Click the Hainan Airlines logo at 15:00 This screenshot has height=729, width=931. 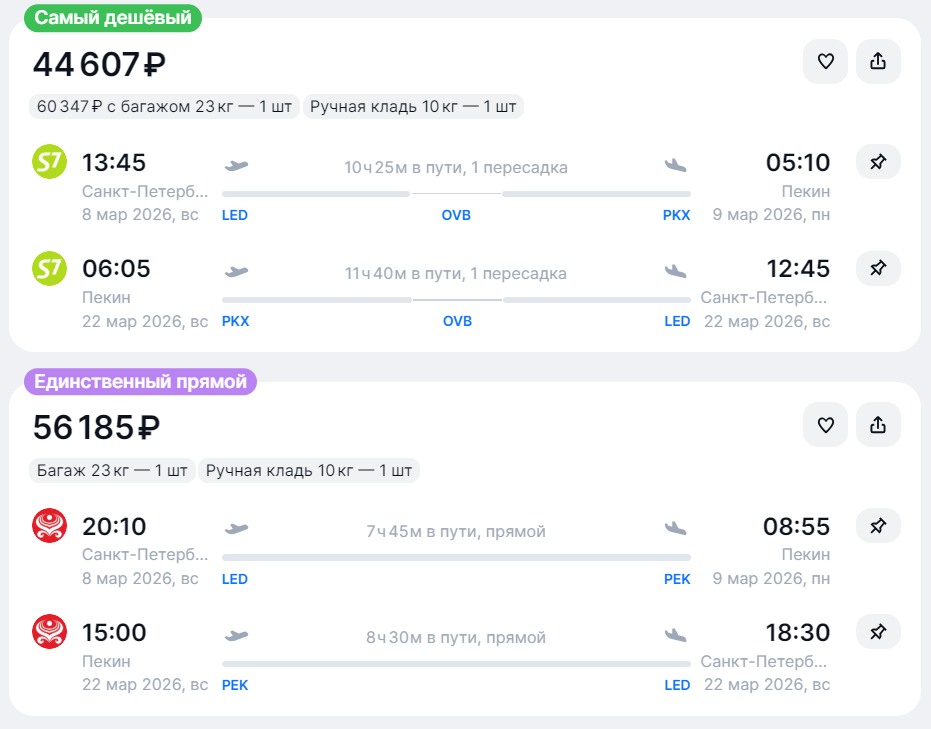pos(49,632)
